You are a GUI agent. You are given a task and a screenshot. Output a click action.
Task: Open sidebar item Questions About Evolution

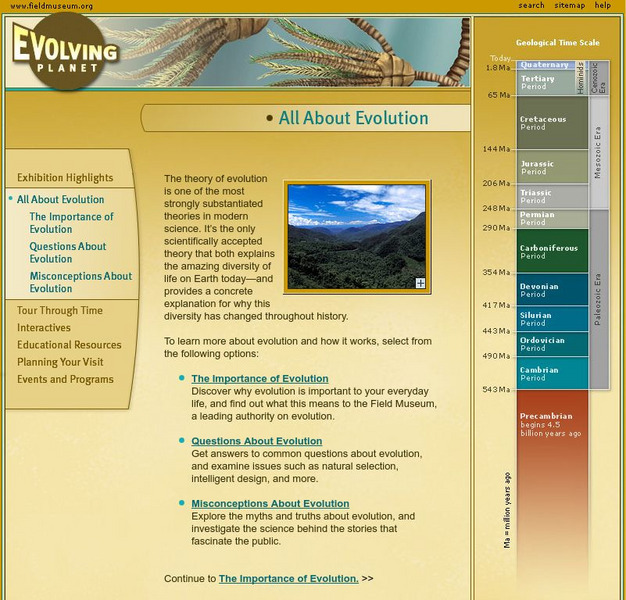[68, 252]
